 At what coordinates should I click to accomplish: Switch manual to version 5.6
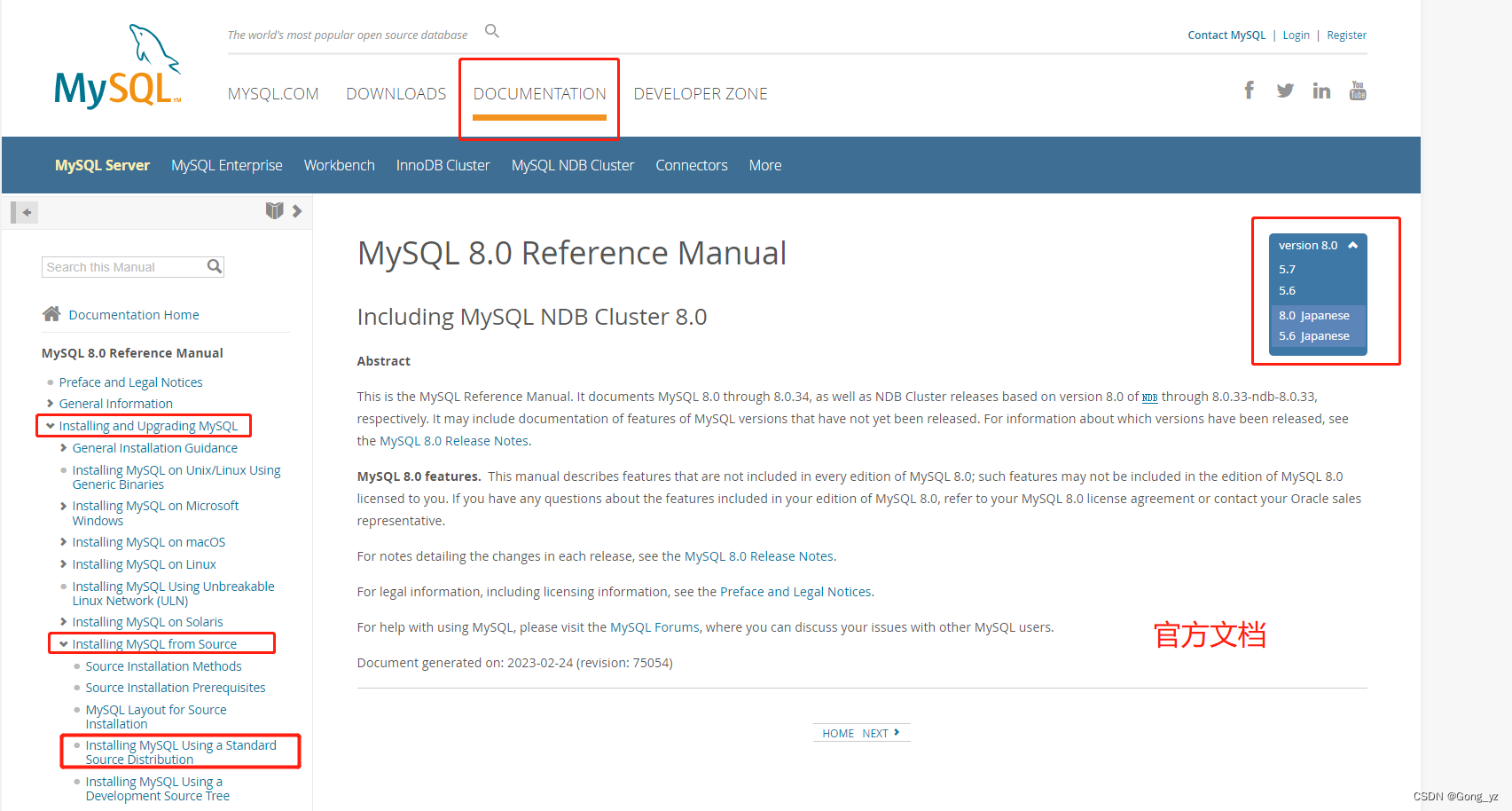coord(1287,291)
